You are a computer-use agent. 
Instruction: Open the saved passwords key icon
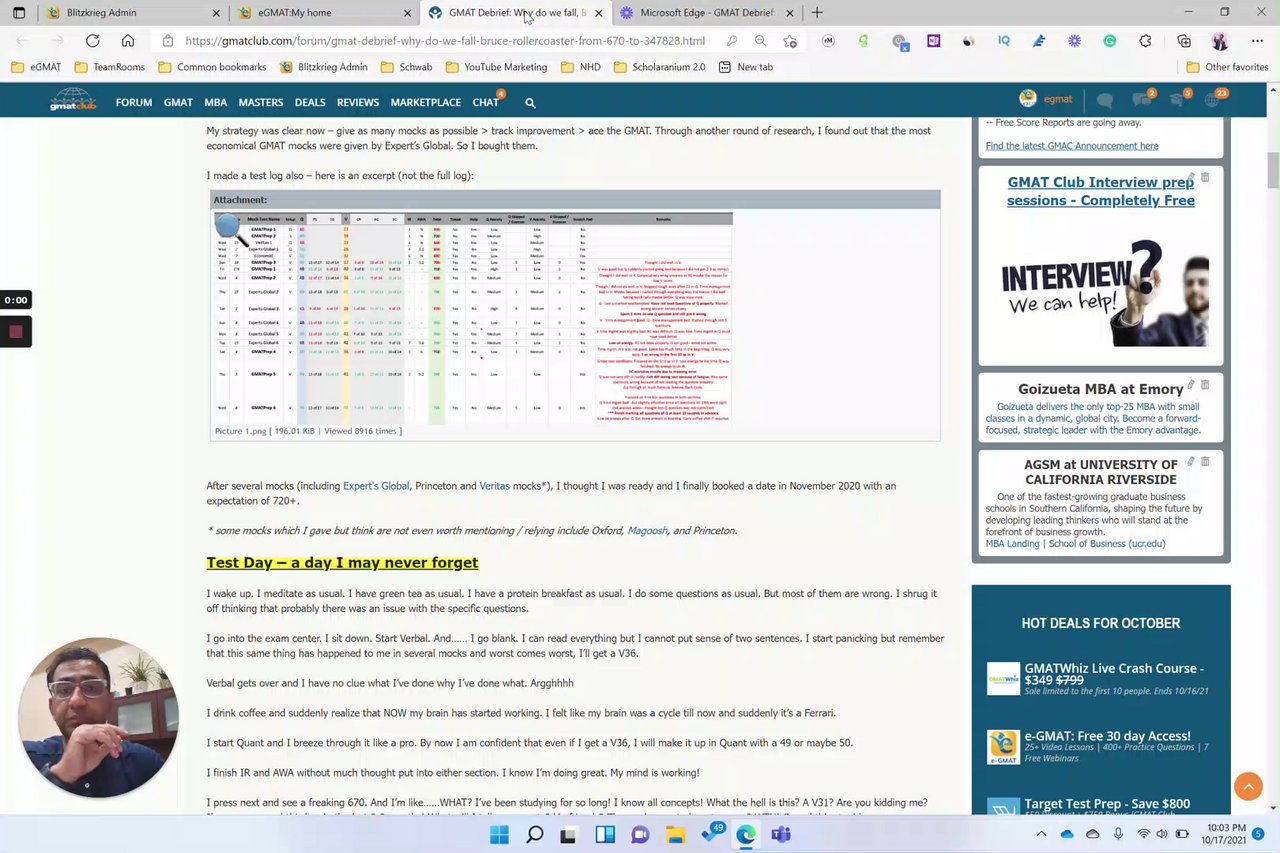point(732,41)
